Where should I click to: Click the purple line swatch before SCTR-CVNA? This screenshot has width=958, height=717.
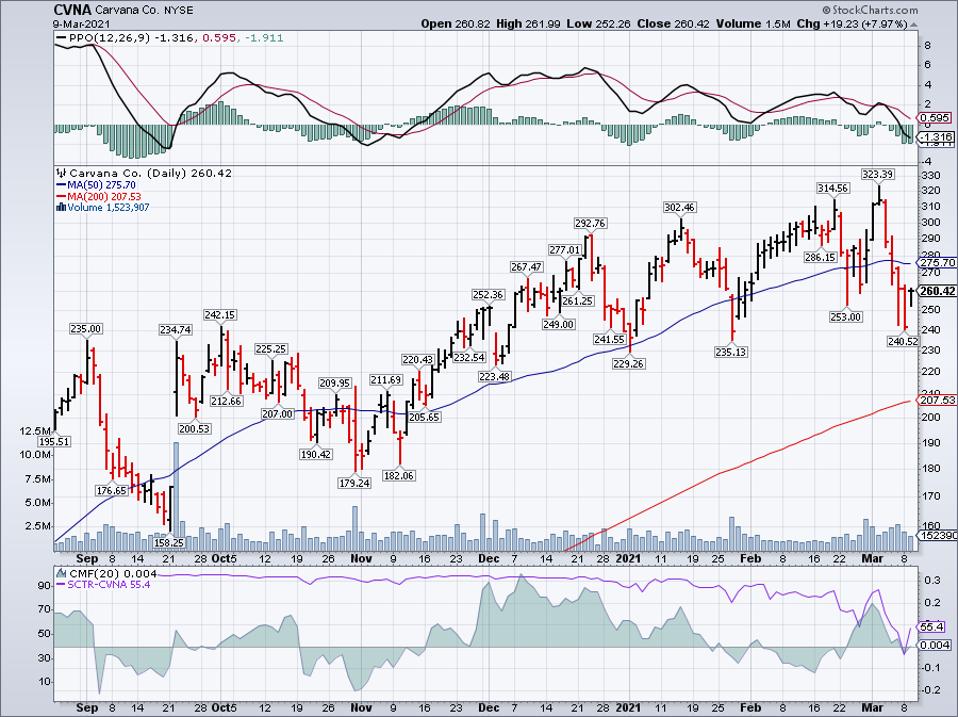61,584
